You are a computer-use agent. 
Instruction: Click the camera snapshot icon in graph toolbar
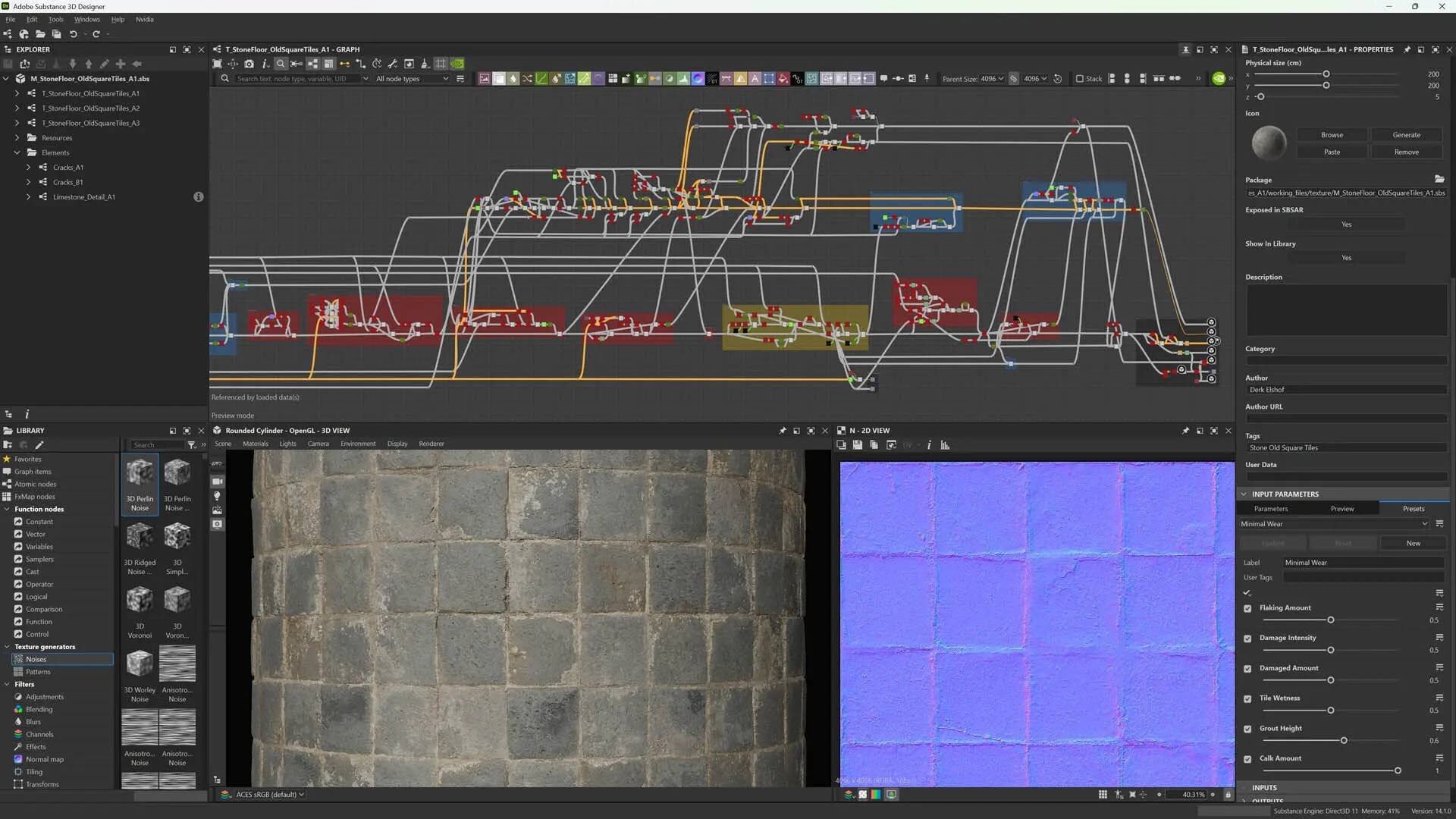click(249, 64)
